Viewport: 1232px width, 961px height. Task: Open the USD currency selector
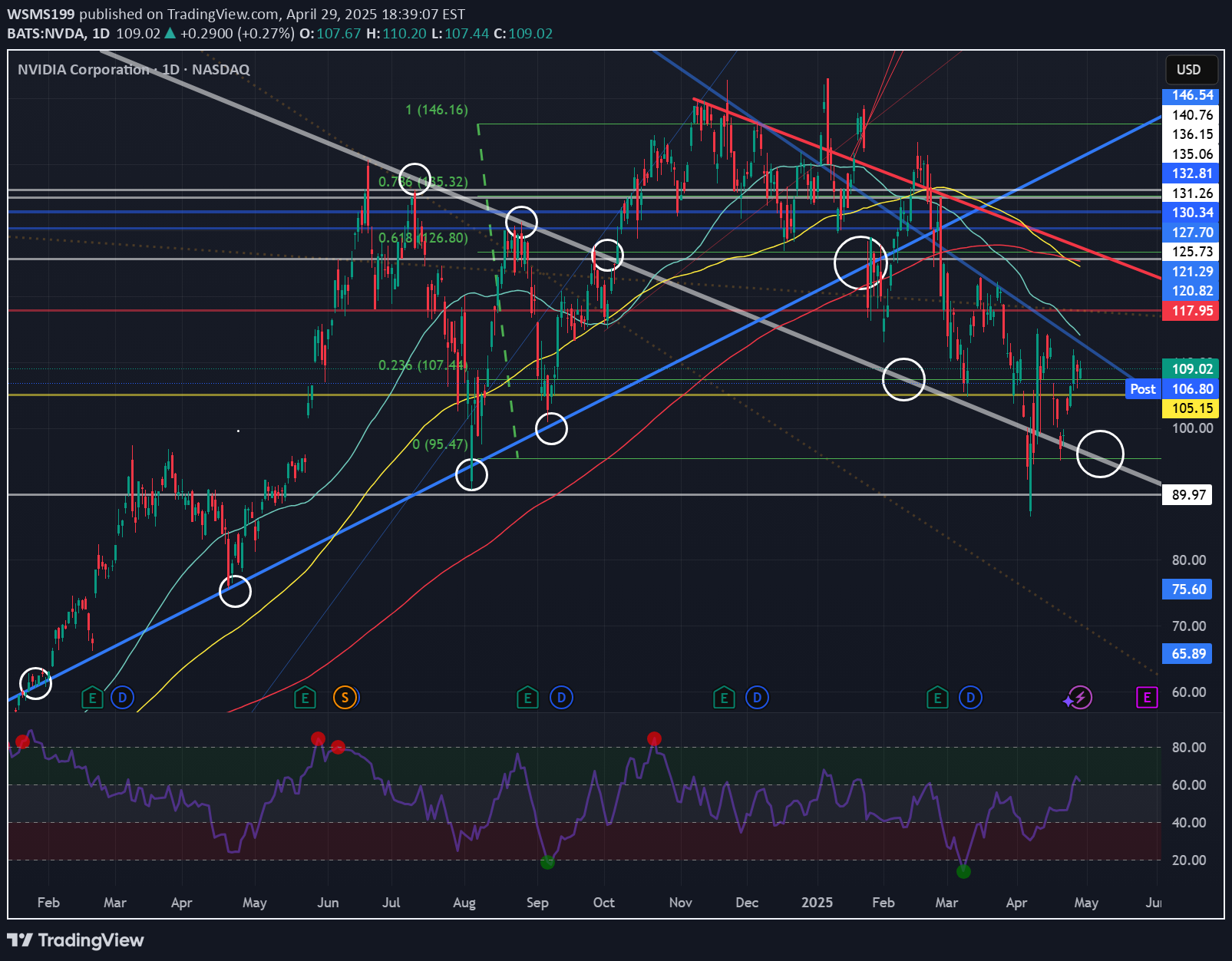[x=1191, y=70]
